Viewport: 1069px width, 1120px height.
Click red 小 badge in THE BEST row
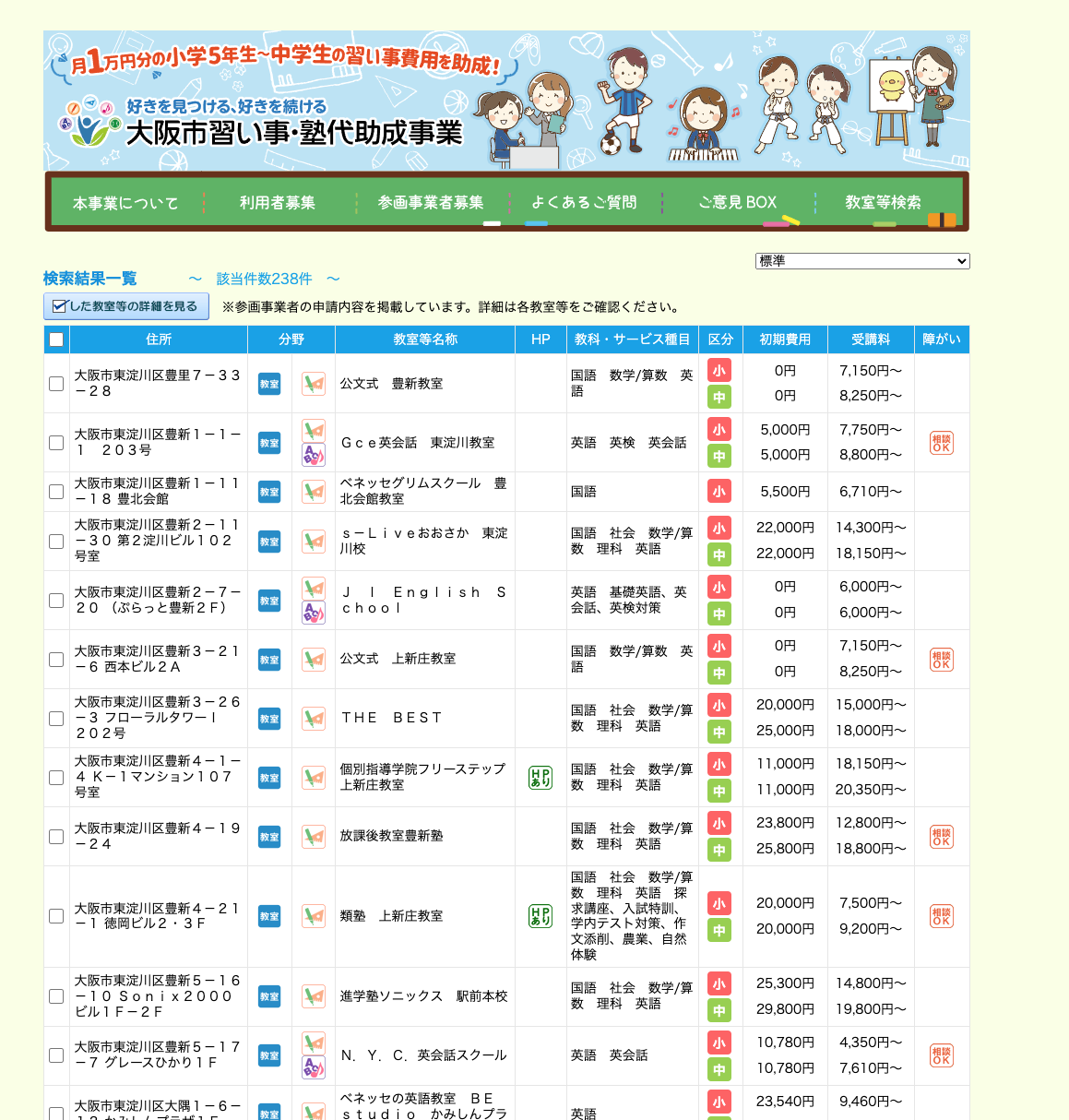tap(719, 706)
